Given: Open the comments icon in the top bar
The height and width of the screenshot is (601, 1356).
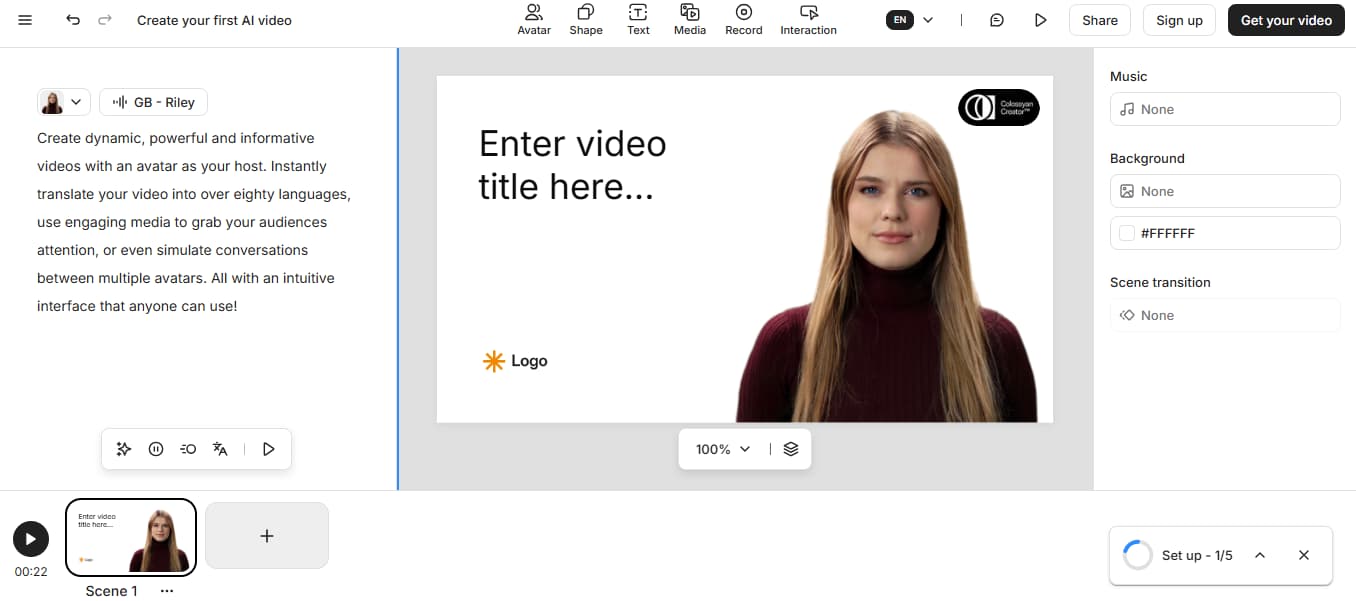Looking at the screenshot, I should (x=996, y=19).
